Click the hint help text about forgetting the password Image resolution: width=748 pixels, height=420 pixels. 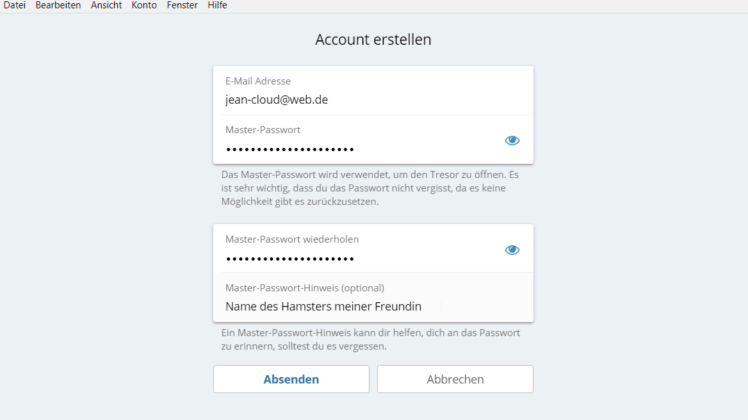tap(371, 339)
